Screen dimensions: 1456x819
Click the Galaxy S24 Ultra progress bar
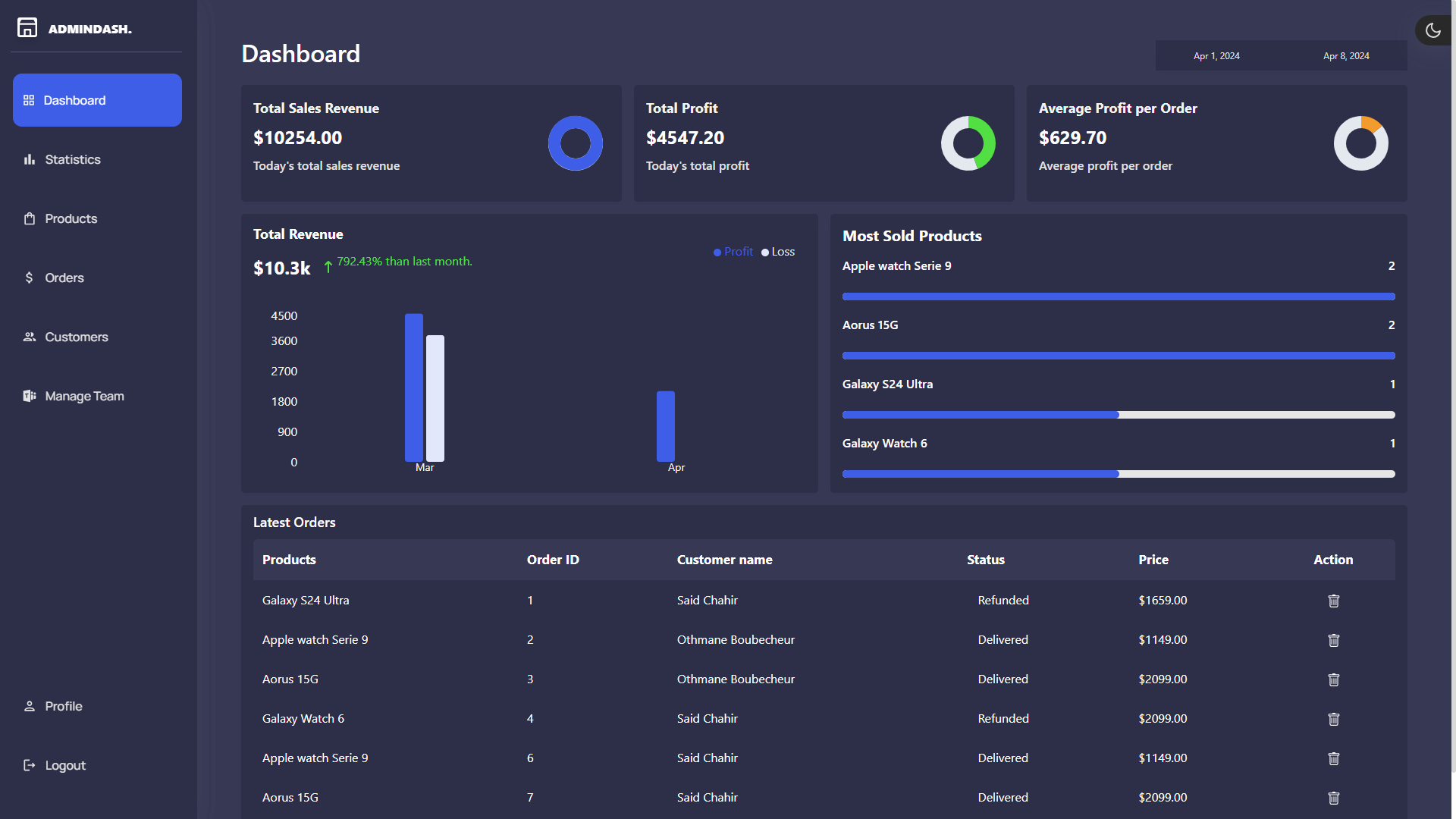tap(1119, 415)
